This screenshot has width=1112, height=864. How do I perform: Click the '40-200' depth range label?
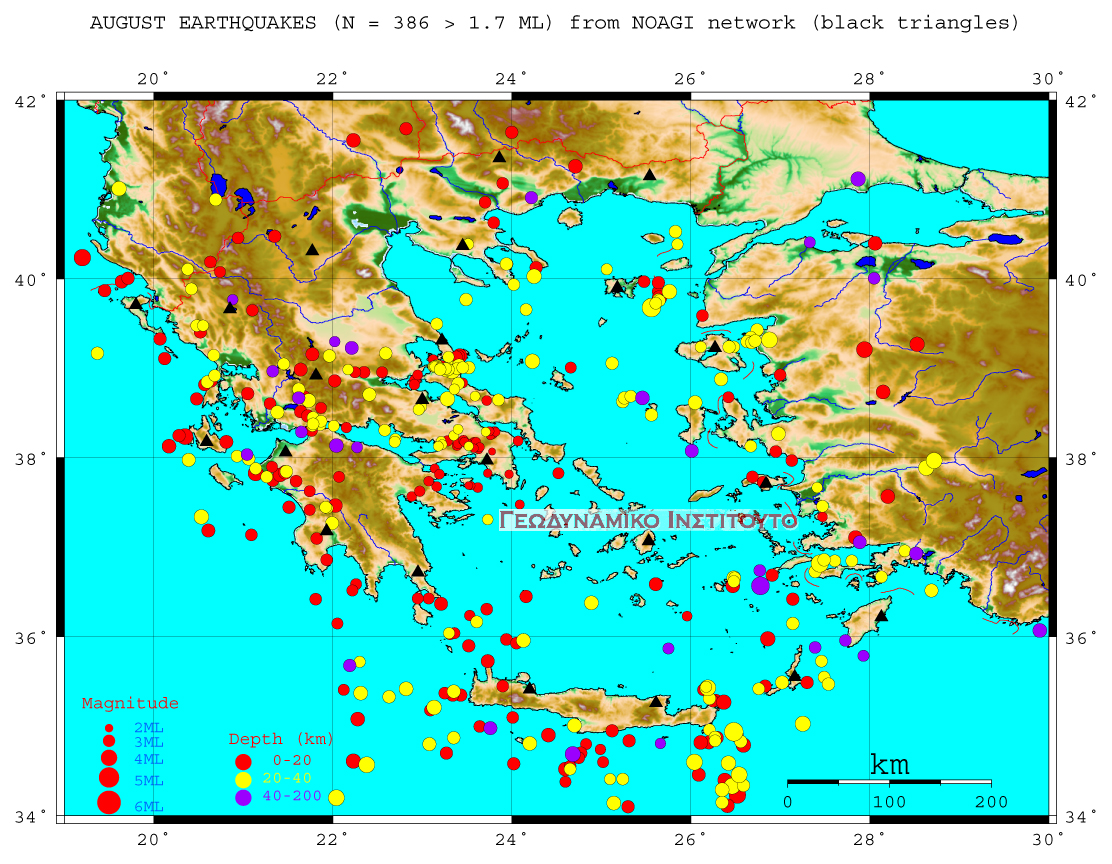(x=292, y=796)
